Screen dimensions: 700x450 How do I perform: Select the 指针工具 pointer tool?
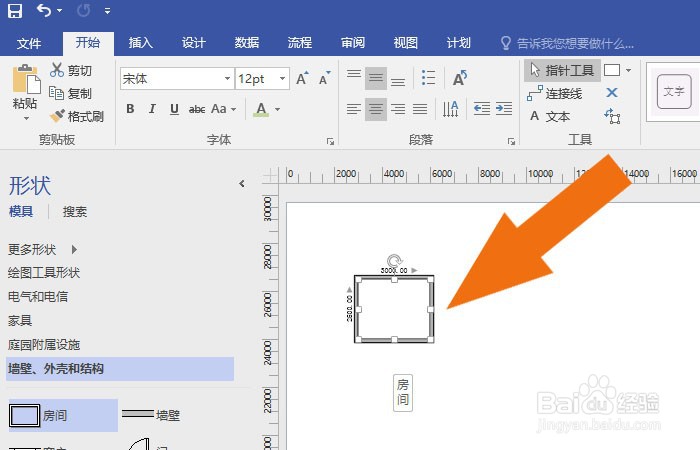tap(562, 71)
